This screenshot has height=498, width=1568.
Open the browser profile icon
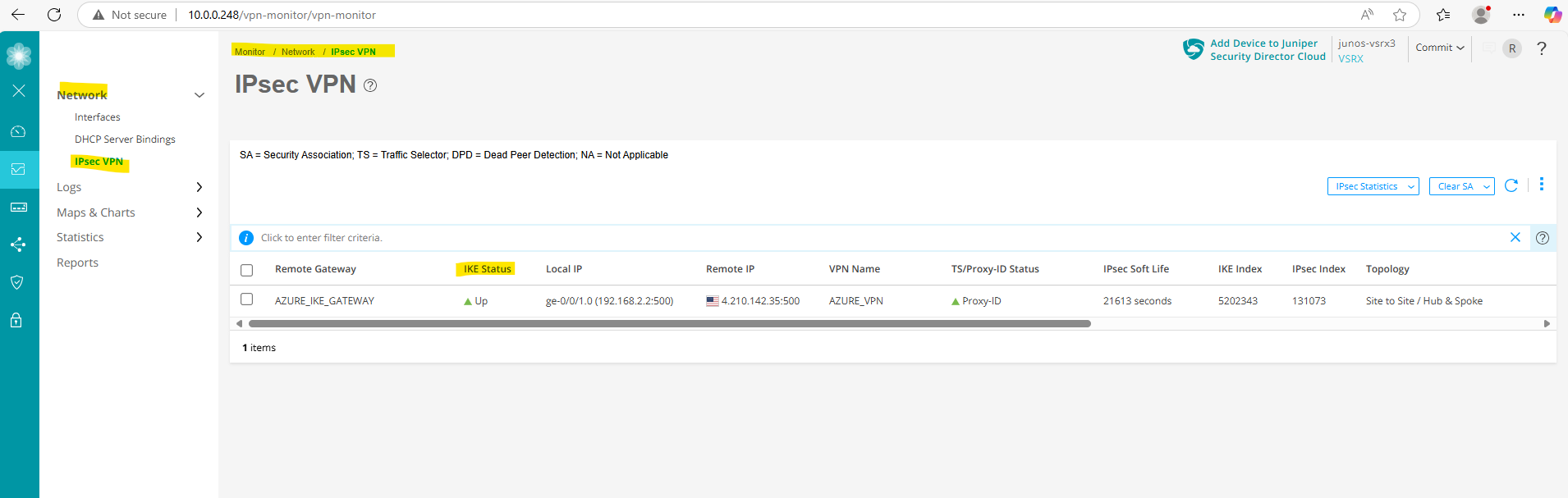point(1482,15)
